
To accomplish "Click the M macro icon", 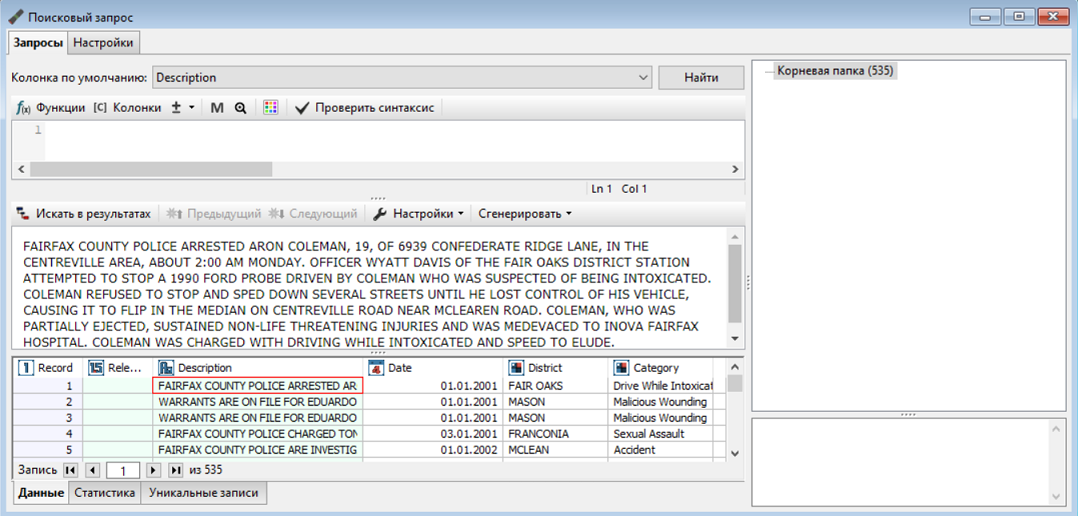I will click(217, 108).
